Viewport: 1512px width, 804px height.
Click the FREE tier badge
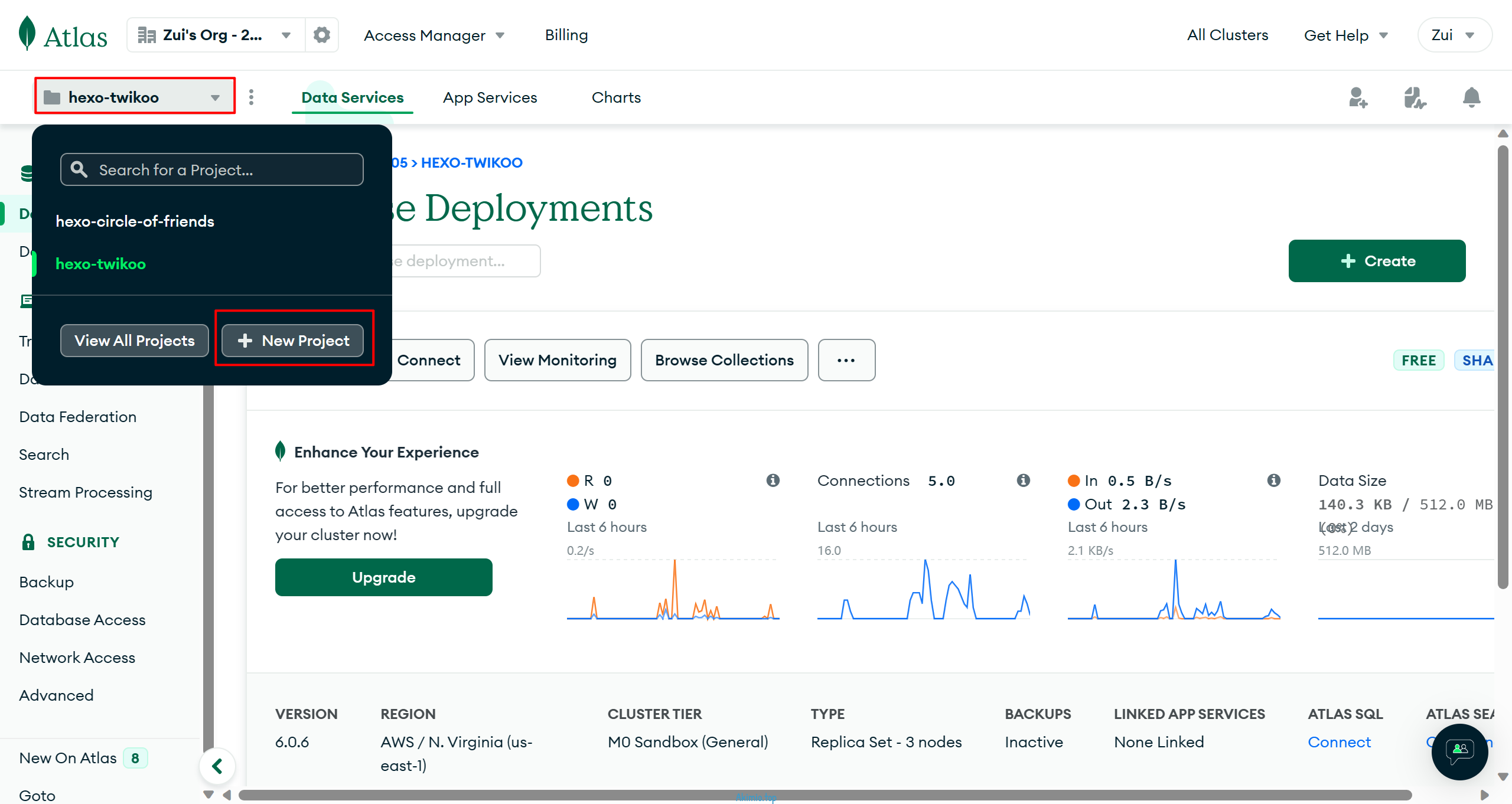pyautogui.click(x=1419, y=360)
